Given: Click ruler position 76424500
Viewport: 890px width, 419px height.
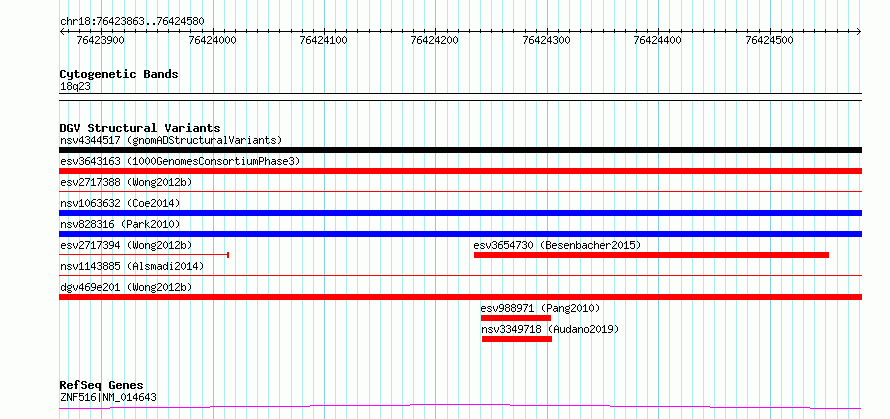Looking at the screenshot, I should pos(770,40).
